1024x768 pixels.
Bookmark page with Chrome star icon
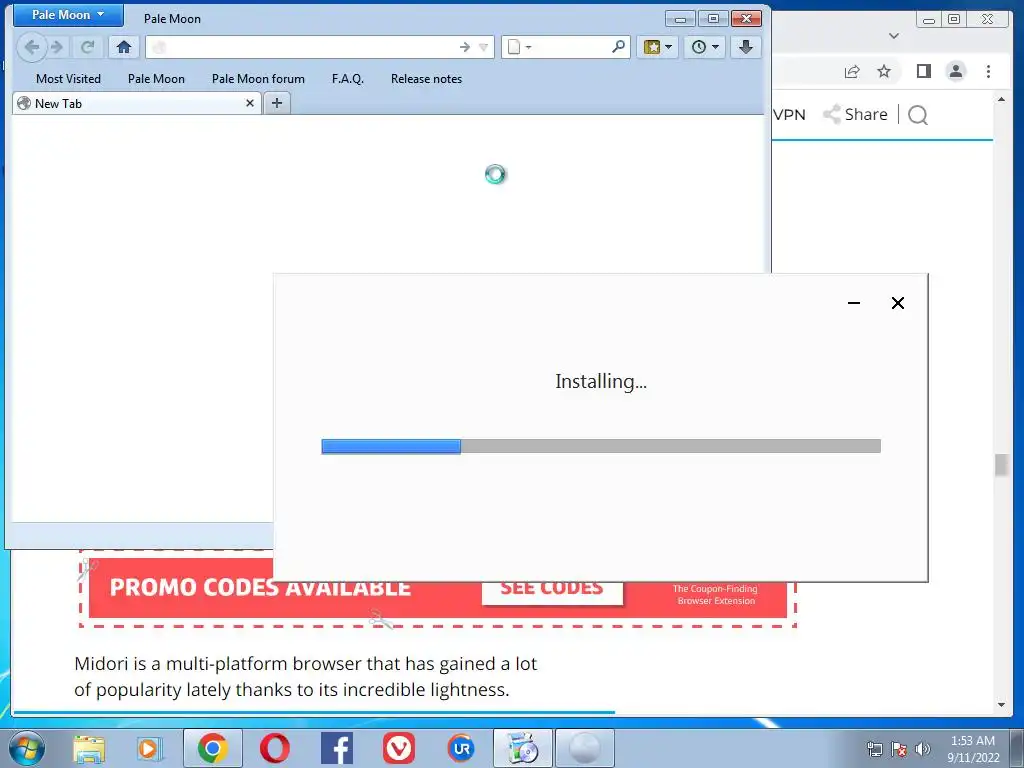pos(884,71)
